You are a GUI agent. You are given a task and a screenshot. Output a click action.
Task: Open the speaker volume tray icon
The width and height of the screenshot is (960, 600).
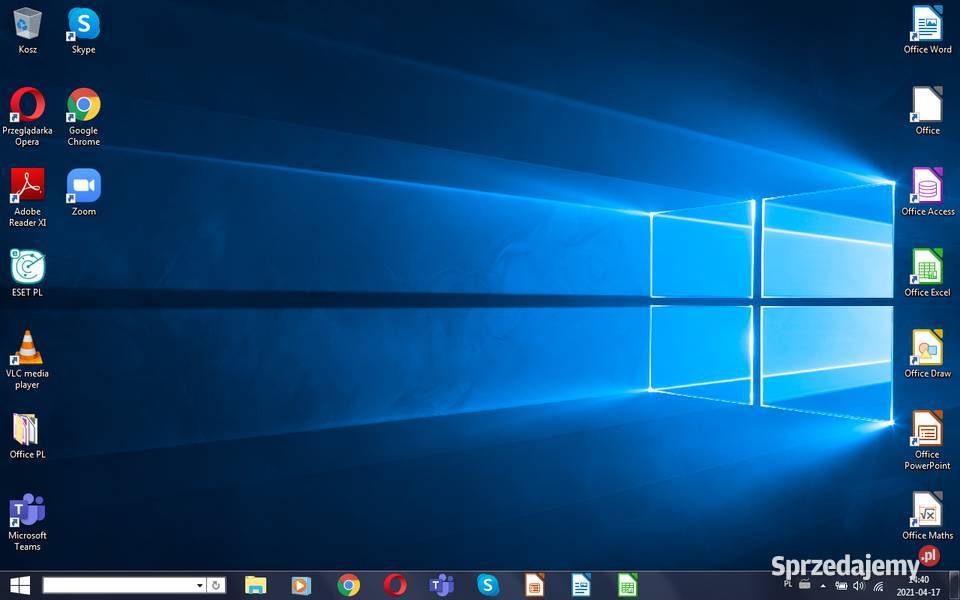coord(858,586)
